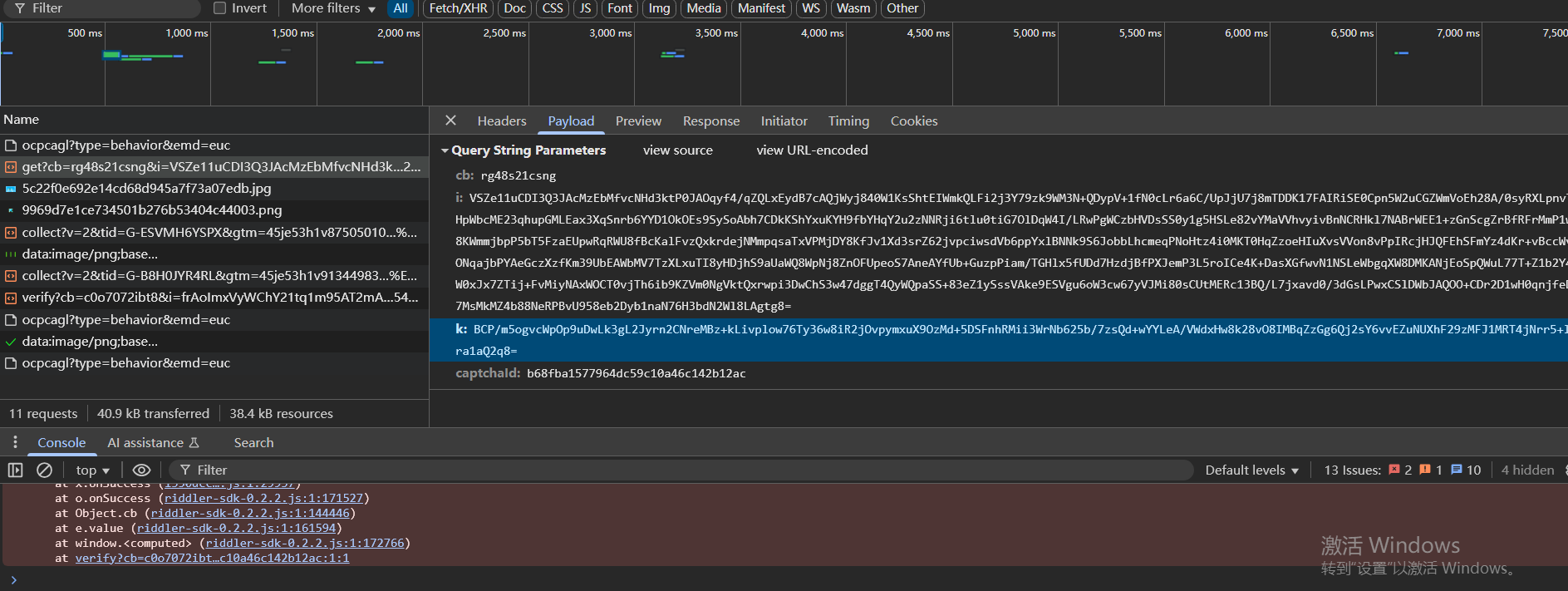The width and height of the screenshot is (1568, 591).
Task: Switch to the Response tab
Action: [x=710, y=121]
